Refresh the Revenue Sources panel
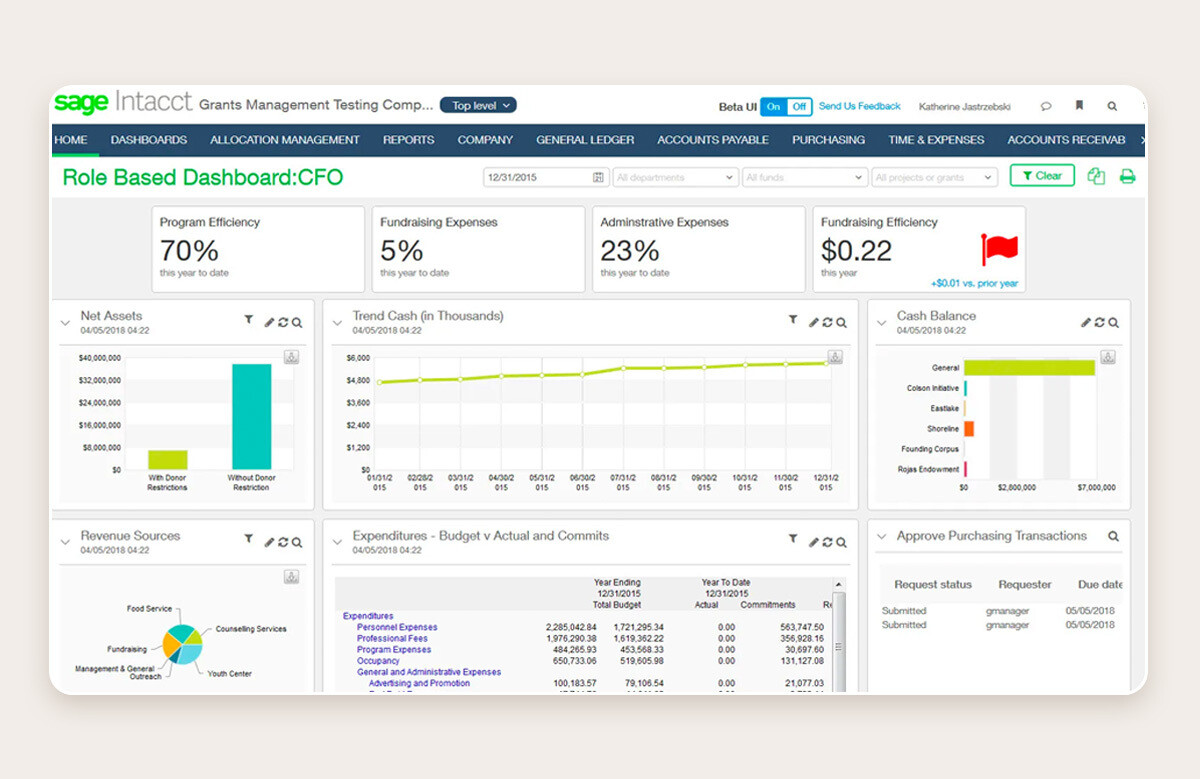The height and width of the screenshot is (779, 1200). click(283, 542)
